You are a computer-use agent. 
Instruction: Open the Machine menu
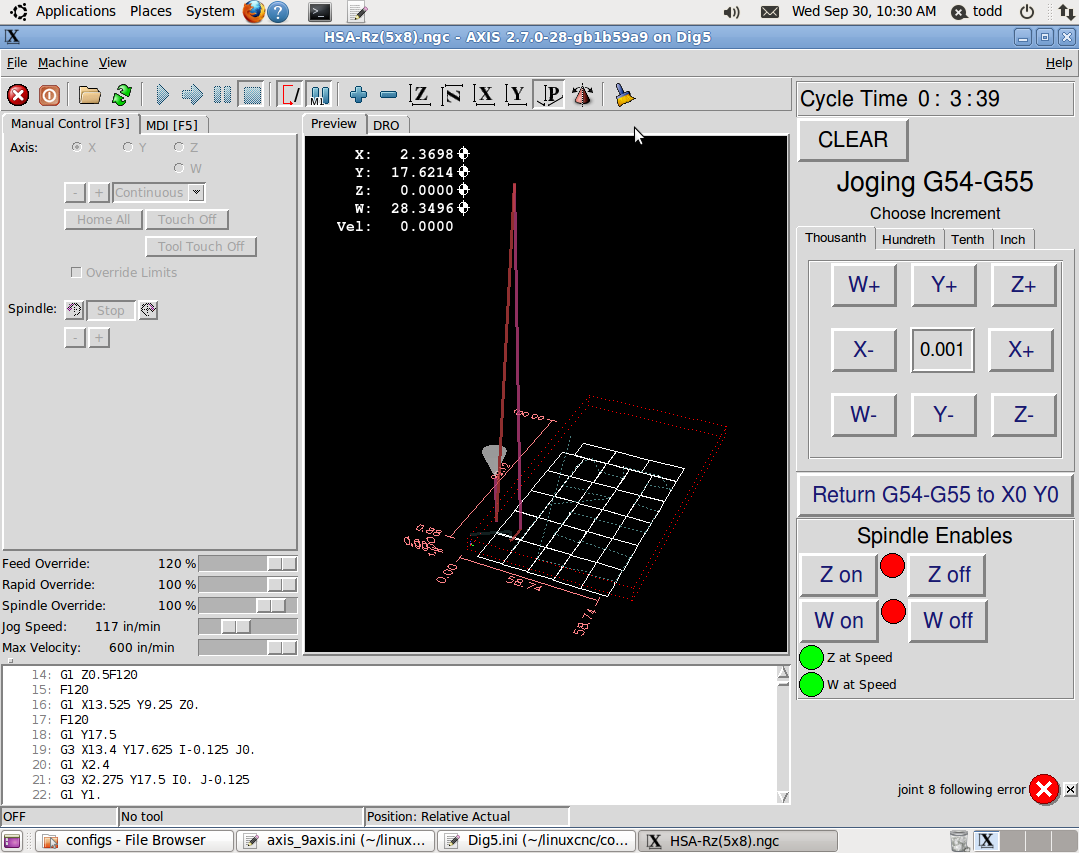[x=63, y=62]
